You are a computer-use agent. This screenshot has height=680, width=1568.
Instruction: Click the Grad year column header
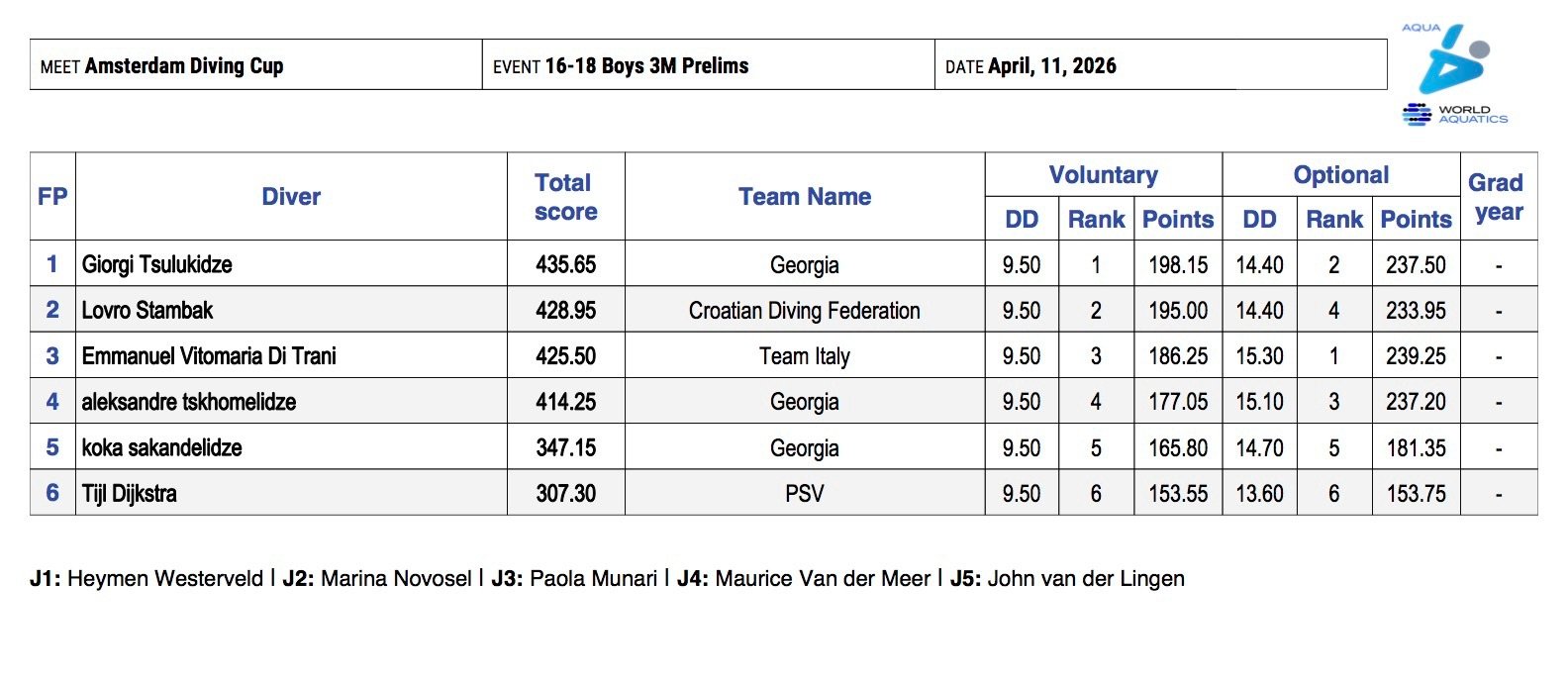tap(1497, 197)
